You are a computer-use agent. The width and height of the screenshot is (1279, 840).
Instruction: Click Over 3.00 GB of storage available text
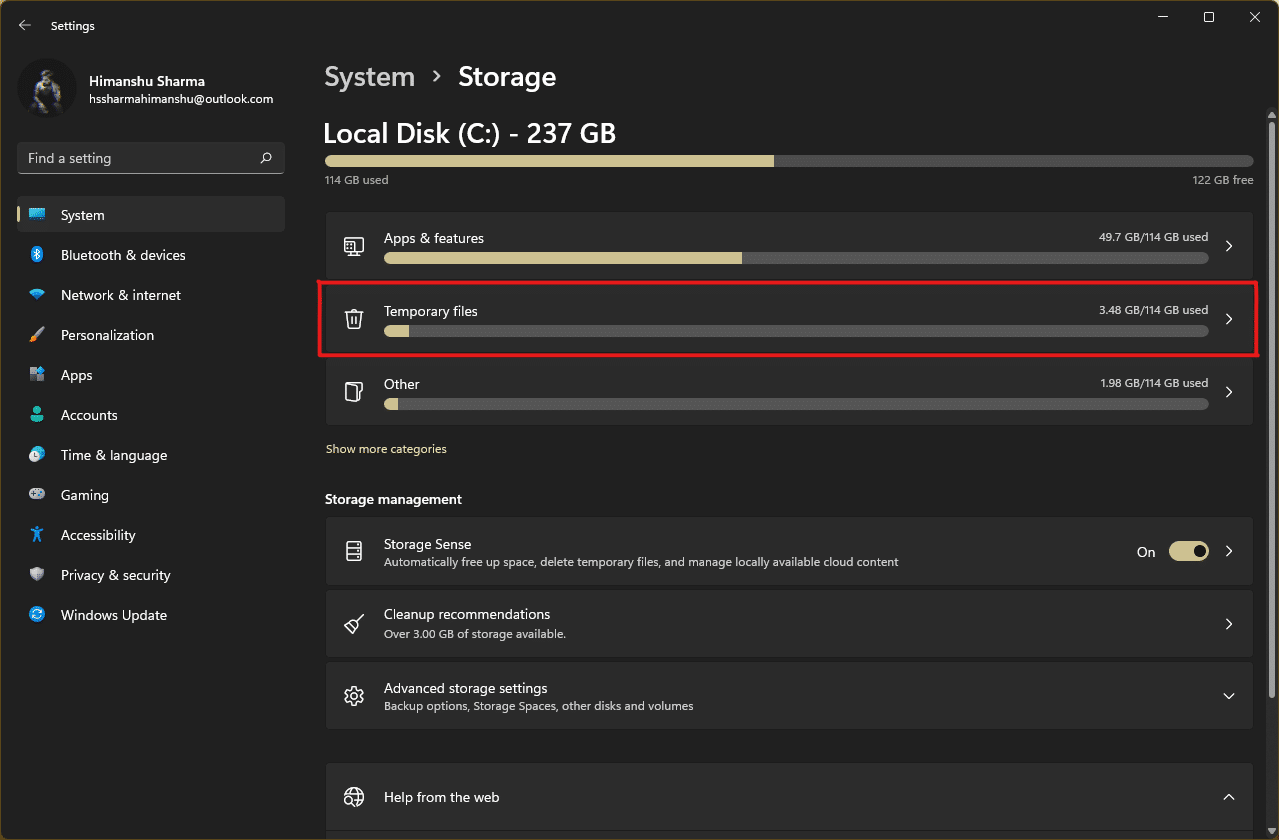(x=475, y=634)
